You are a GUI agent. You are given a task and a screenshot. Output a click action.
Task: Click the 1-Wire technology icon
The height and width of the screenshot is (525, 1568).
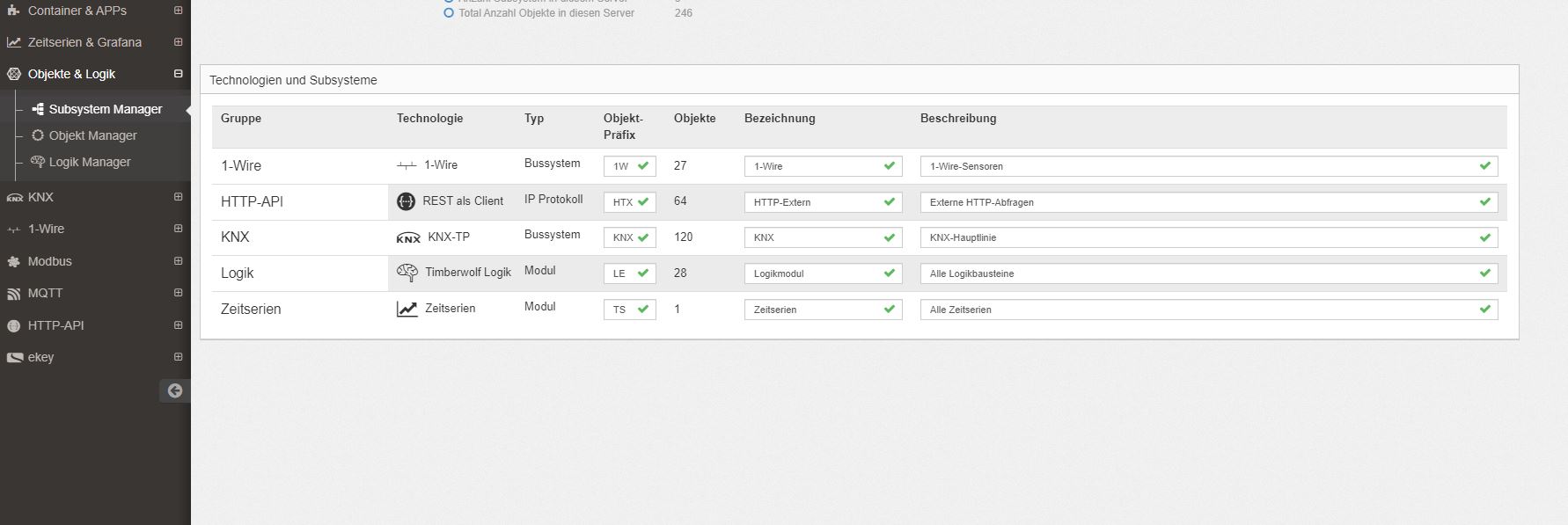pyautogui.click(x=407, y=165)
